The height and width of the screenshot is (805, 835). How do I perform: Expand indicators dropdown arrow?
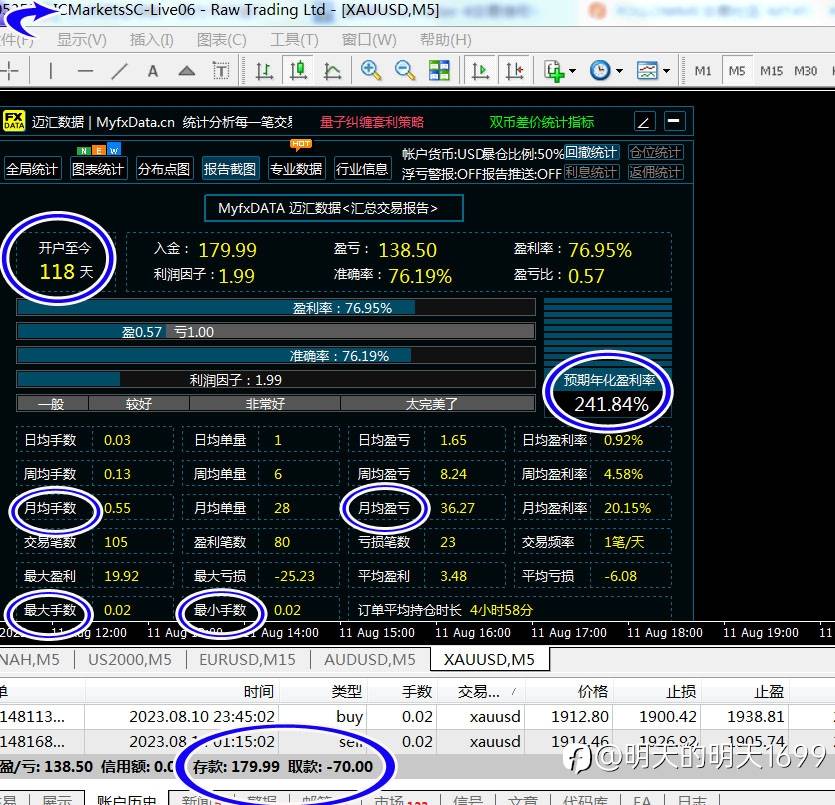[x=572, y=71]
